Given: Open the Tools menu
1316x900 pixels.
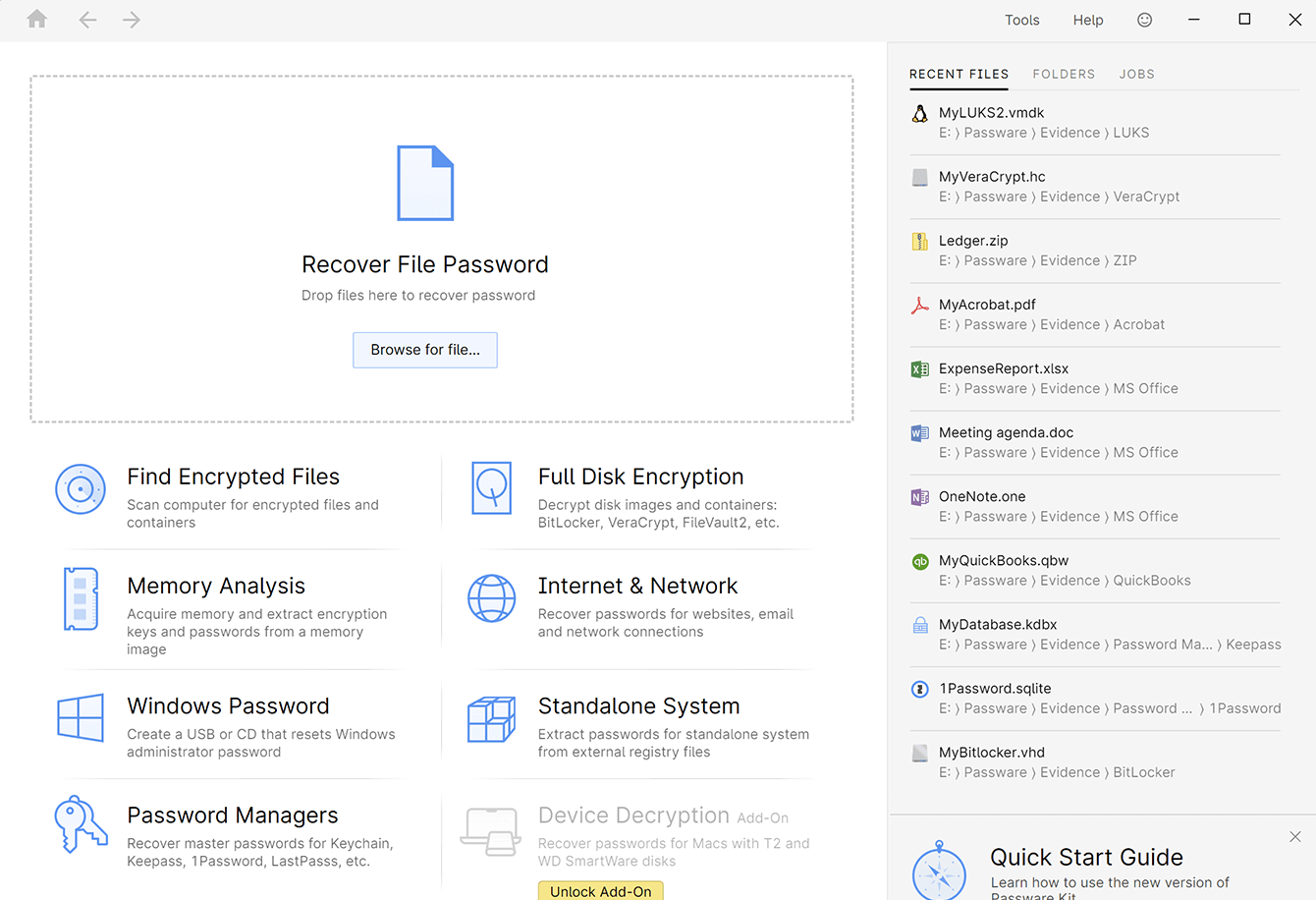Looking at the screenshot, I should tap(1021, 19).
